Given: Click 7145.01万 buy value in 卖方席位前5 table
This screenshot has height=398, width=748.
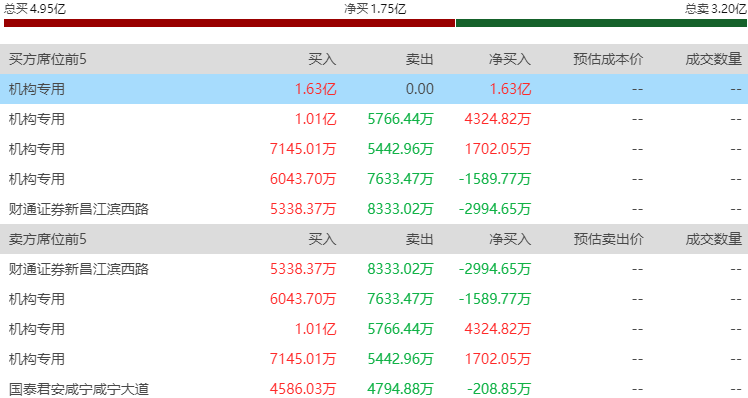Looking at the screenshot, I should (x=303, y=359).
